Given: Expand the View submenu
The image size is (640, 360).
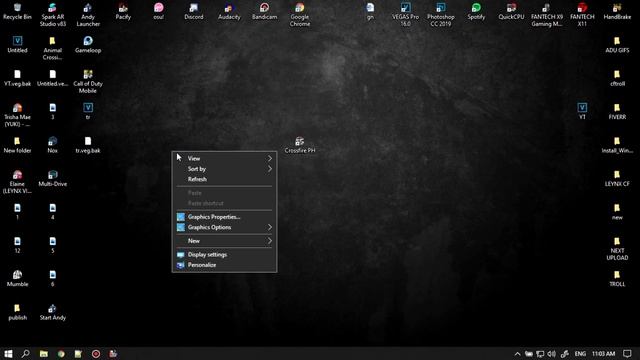Looking at the screenshot, I should tap(224, 158).
